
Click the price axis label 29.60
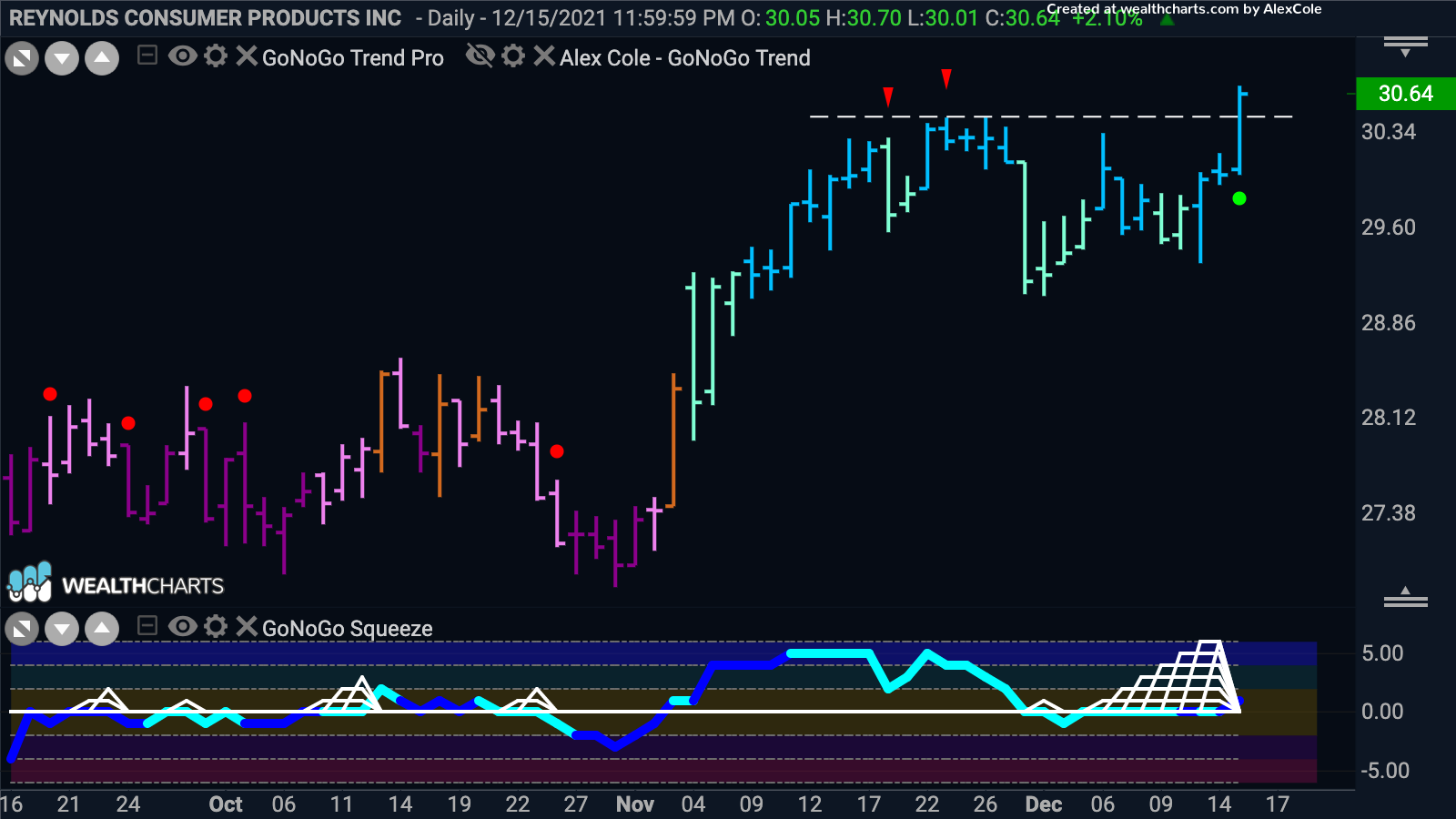[1388, 227]
